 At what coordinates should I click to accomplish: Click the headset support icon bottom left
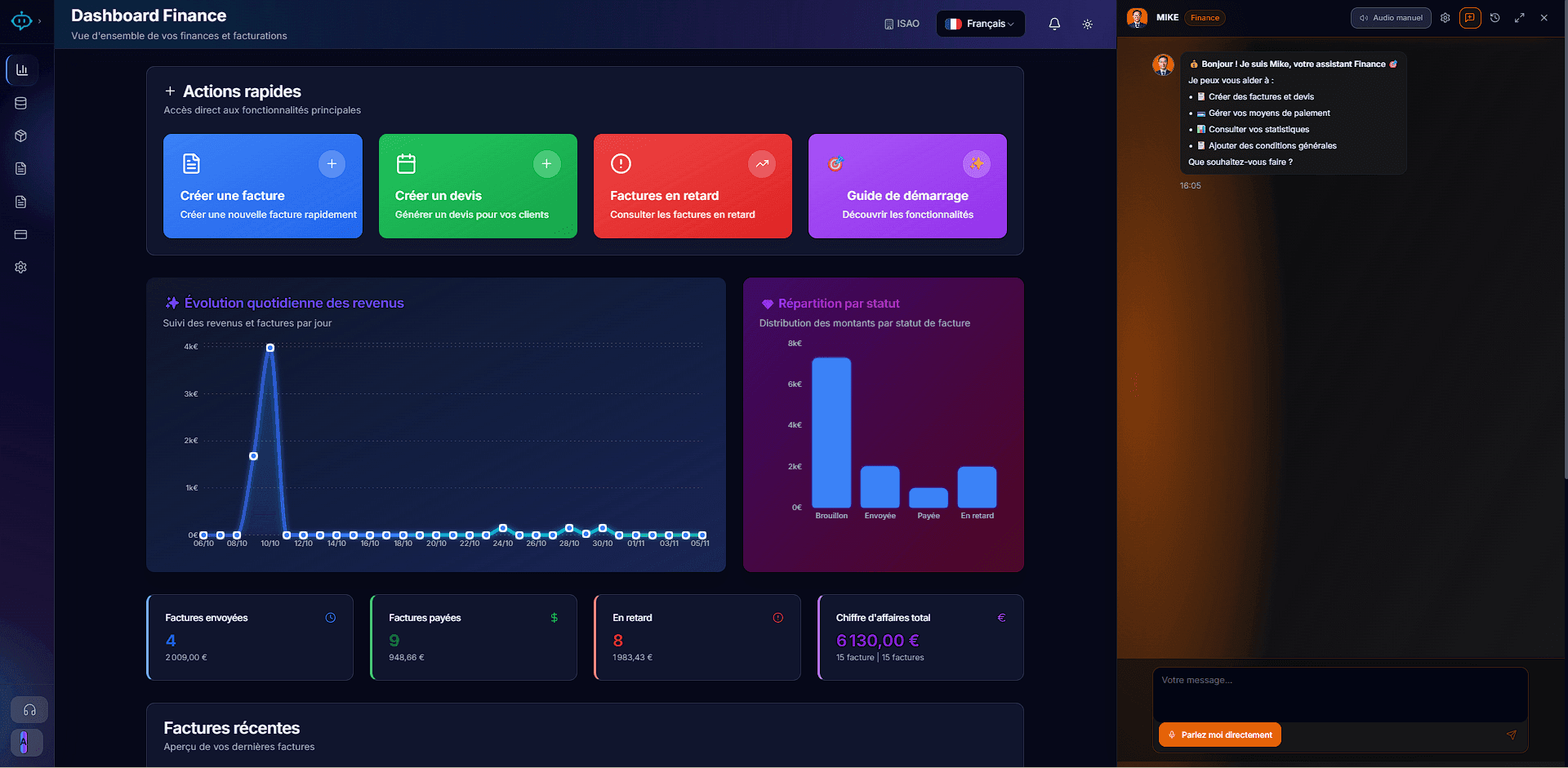(28, 709)
